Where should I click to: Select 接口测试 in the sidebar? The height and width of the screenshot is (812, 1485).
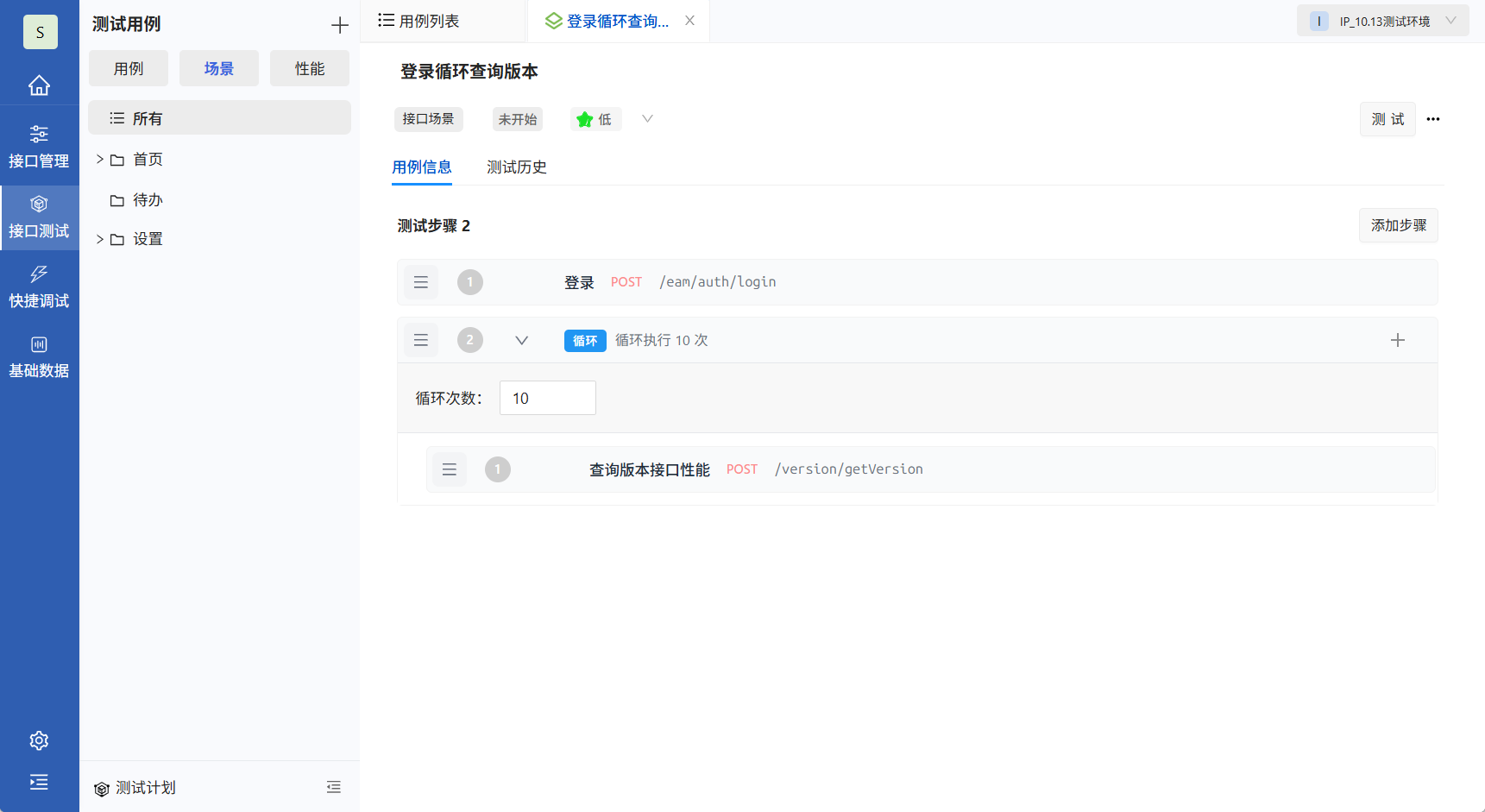(x=39, y=216)
